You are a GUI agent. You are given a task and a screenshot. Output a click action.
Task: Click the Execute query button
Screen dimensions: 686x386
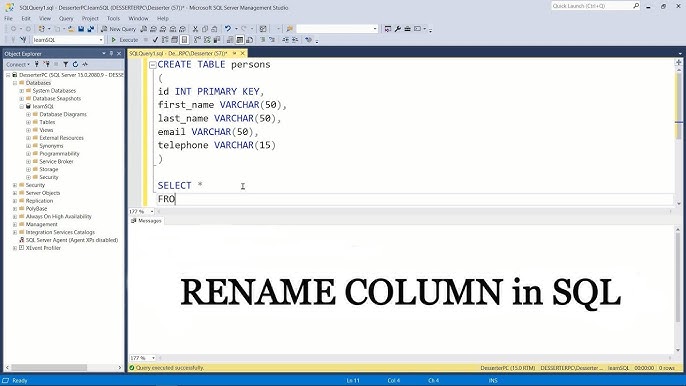tap(125, 40)
